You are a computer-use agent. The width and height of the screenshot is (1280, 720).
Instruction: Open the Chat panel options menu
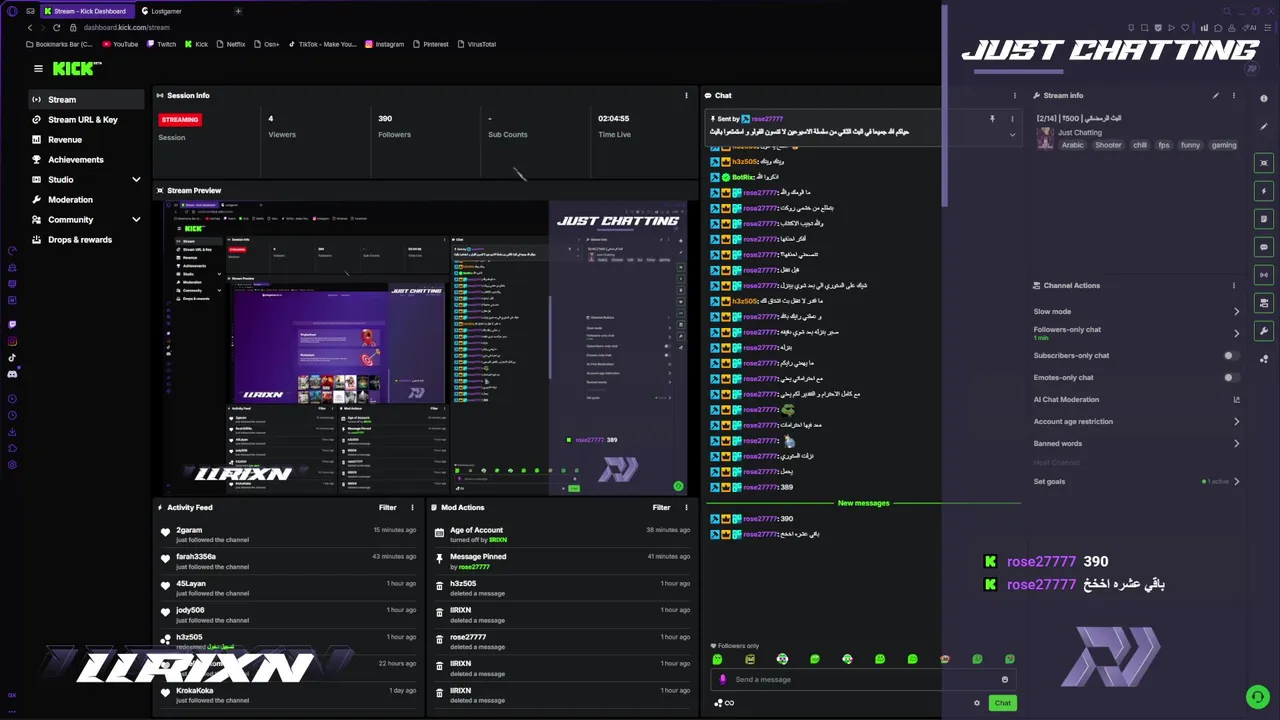1014,96
